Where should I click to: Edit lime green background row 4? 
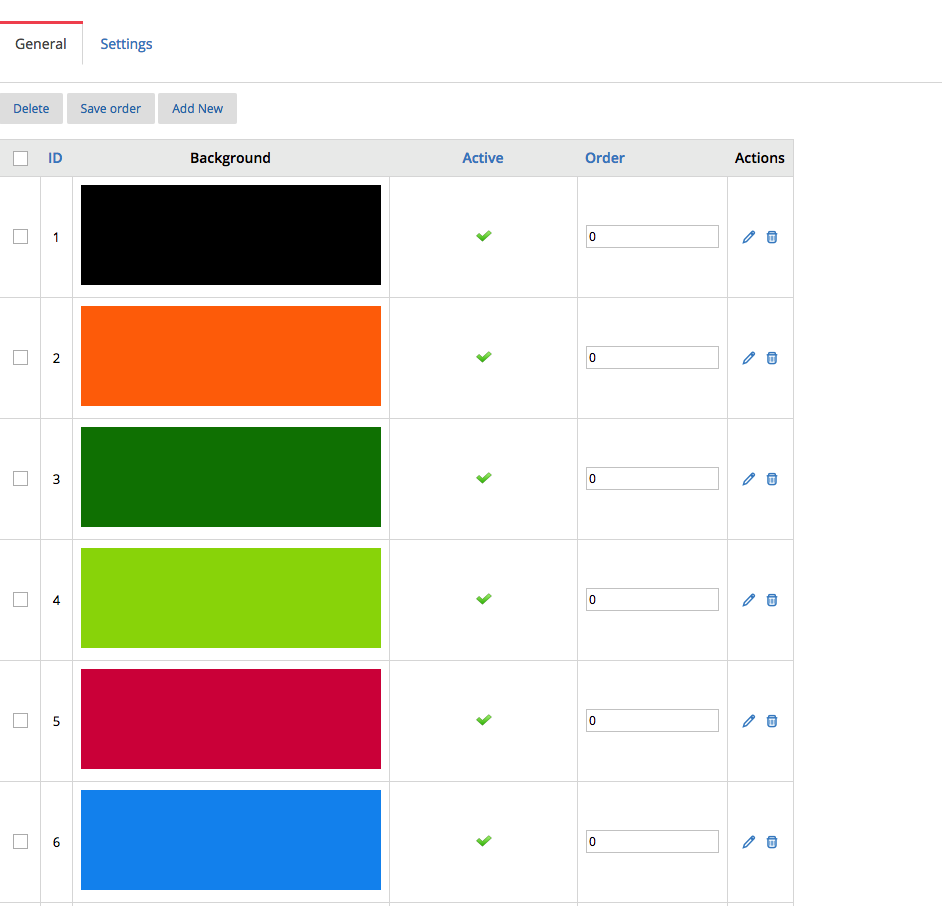tap(749, 600)
